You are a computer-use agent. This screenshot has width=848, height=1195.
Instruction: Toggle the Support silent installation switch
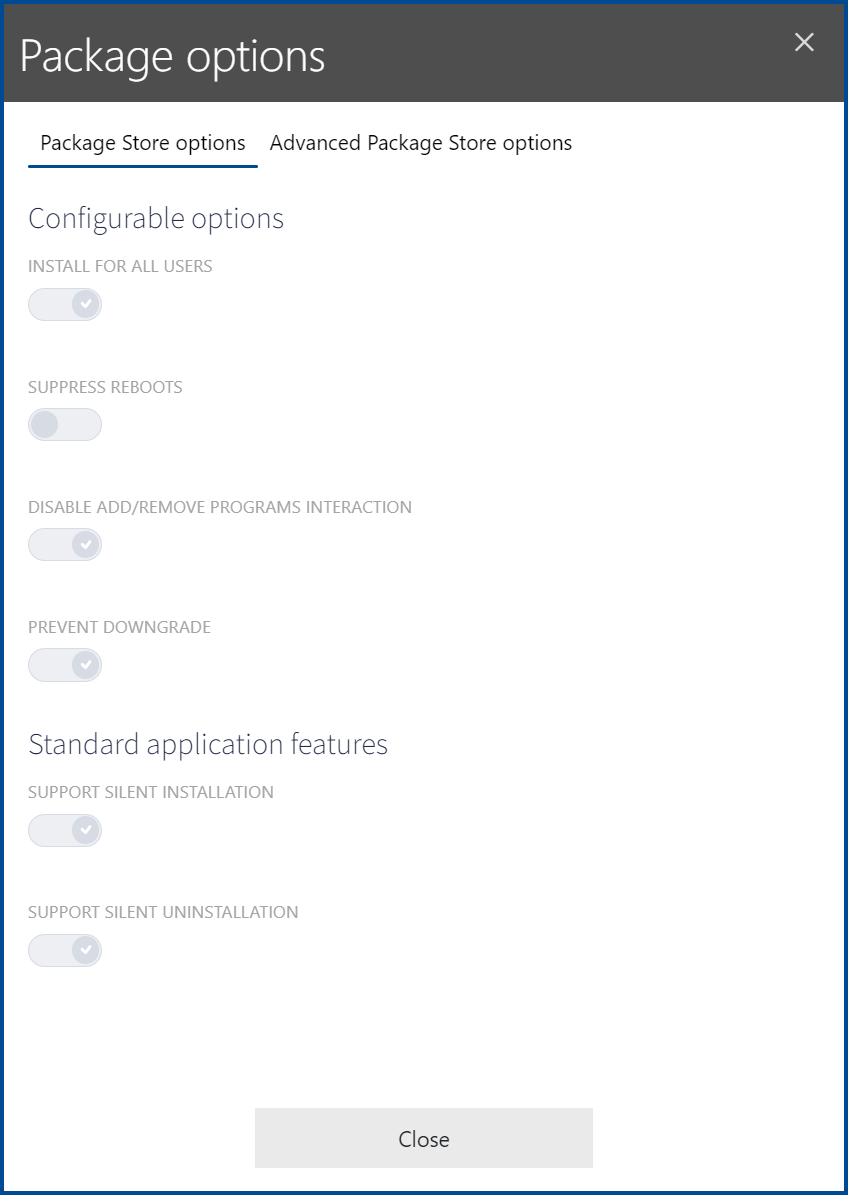click(64, 830)
